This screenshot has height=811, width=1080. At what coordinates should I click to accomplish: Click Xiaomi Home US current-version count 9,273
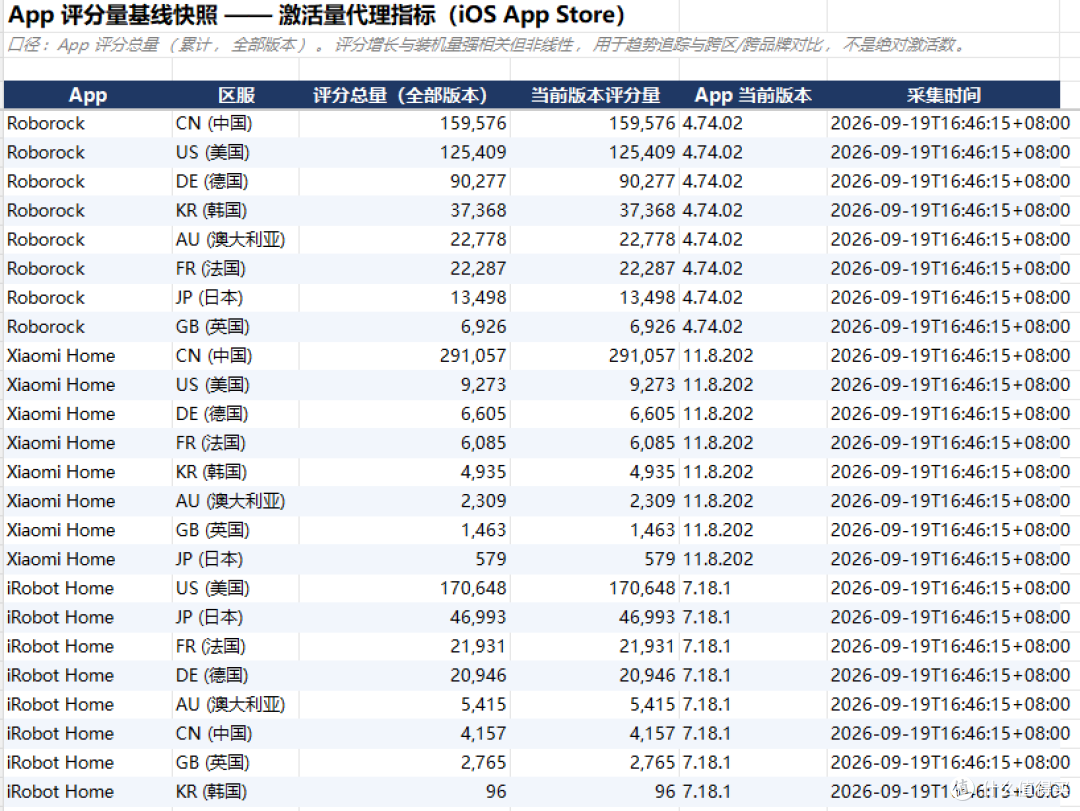pos(652,384)
